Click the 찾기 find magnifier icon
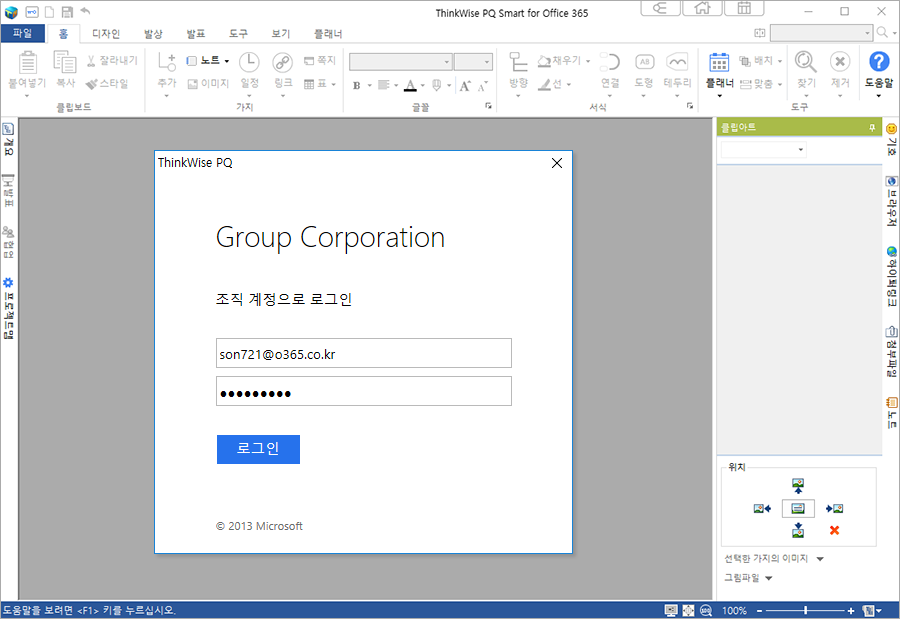This screenshot has width=900, height=619. pos(805,62)
